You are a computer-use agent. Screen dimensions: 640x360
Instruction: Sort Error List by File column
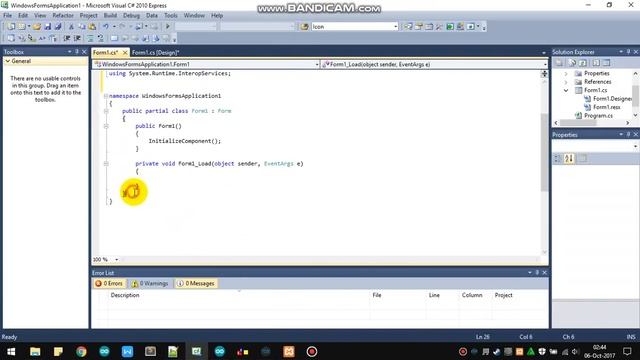(x=377, y=295)
